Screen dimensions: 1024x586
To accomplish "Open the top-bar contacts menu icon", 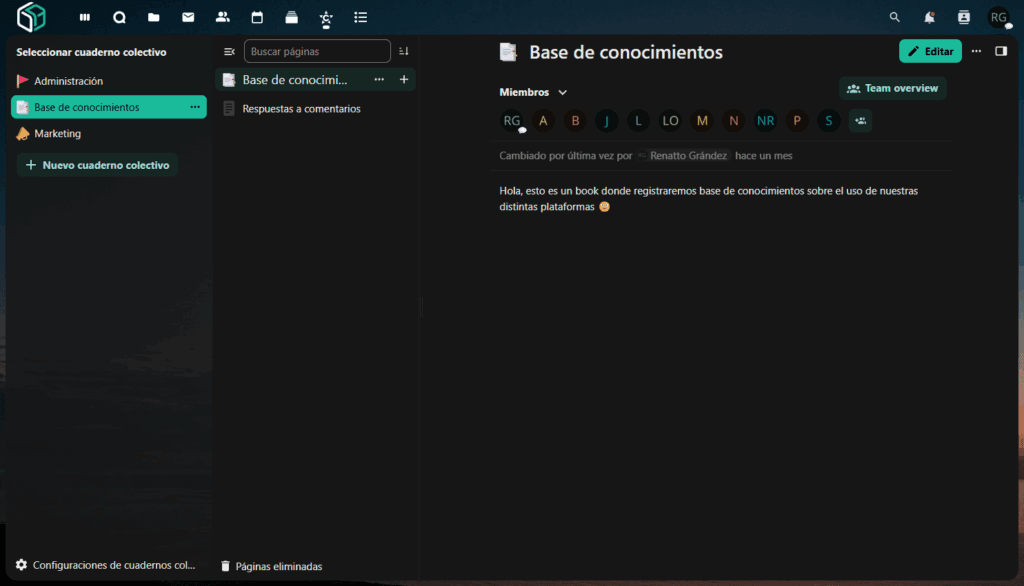I will (x=964, y=17).
